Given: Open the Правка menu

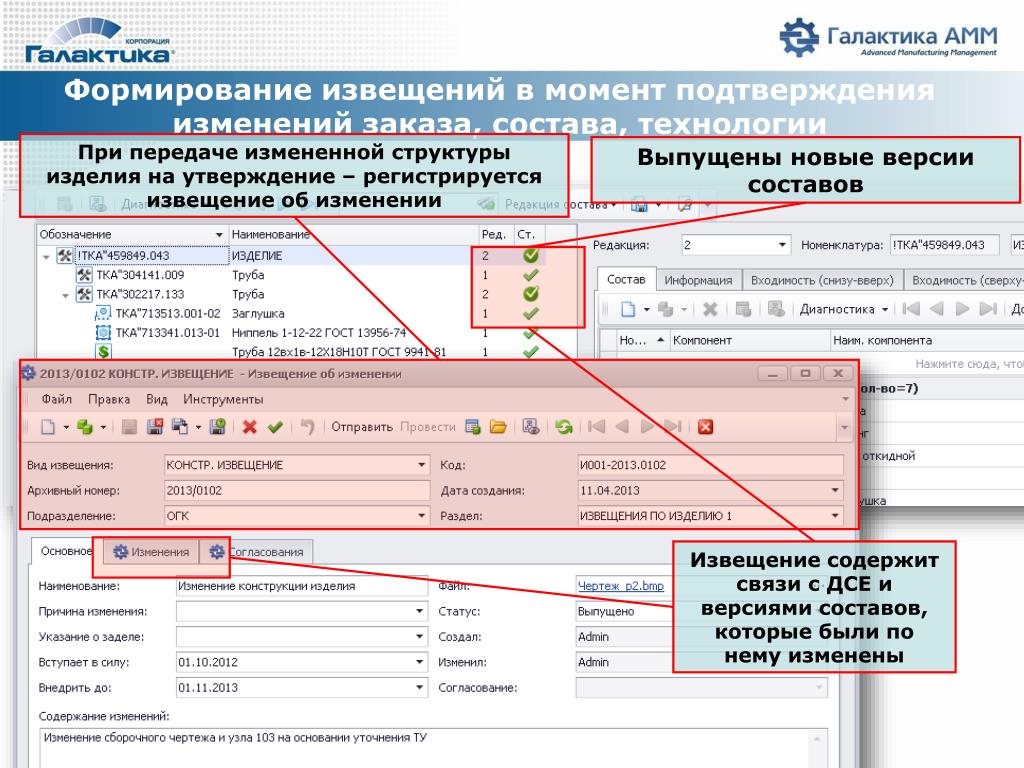Looking at the screenshot, I should [x=109, y=399].
